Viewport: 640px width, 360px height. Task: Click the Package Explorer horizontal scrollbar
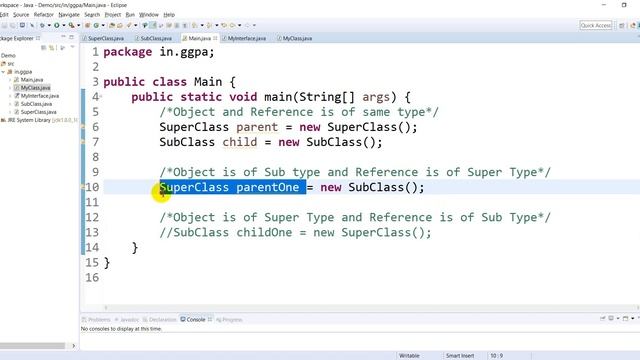point(32,346)
